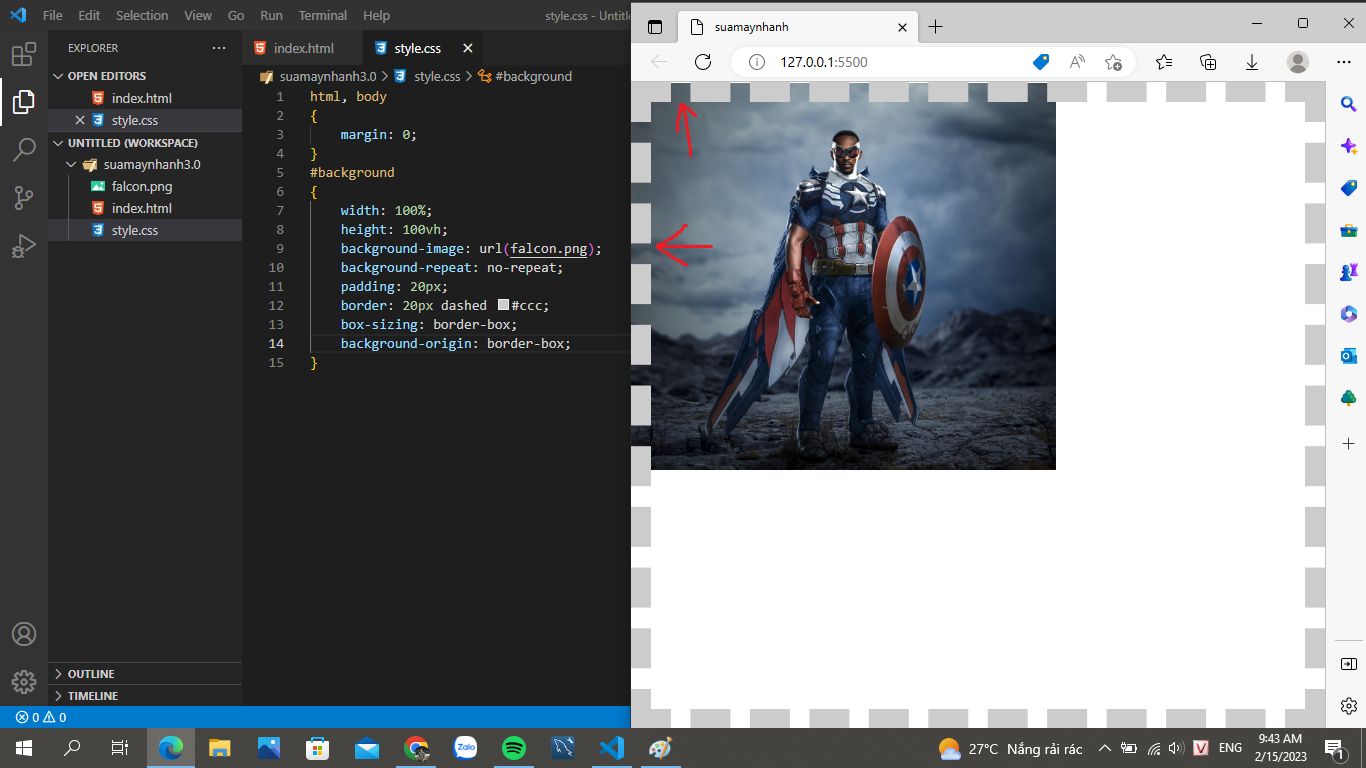Open the Extensions view in VS Code activity bar

tap(24, 54)
